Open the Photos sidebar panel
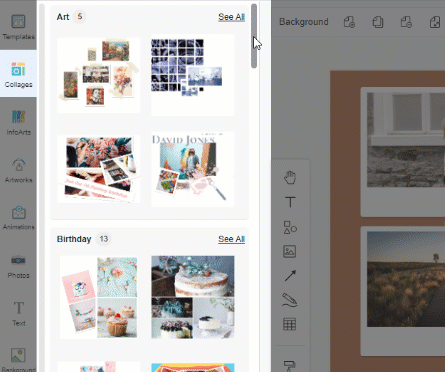445x372 pixels. pos(18,266)
